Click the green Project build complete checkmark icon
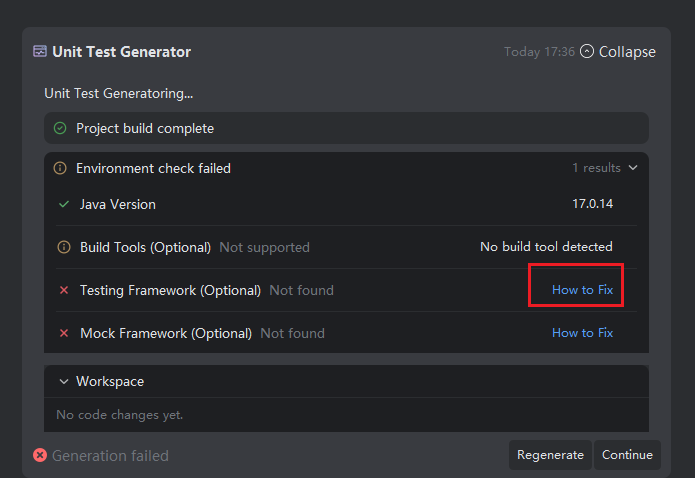Viewport: 695px width, 478px height. [x=60, y=128]
